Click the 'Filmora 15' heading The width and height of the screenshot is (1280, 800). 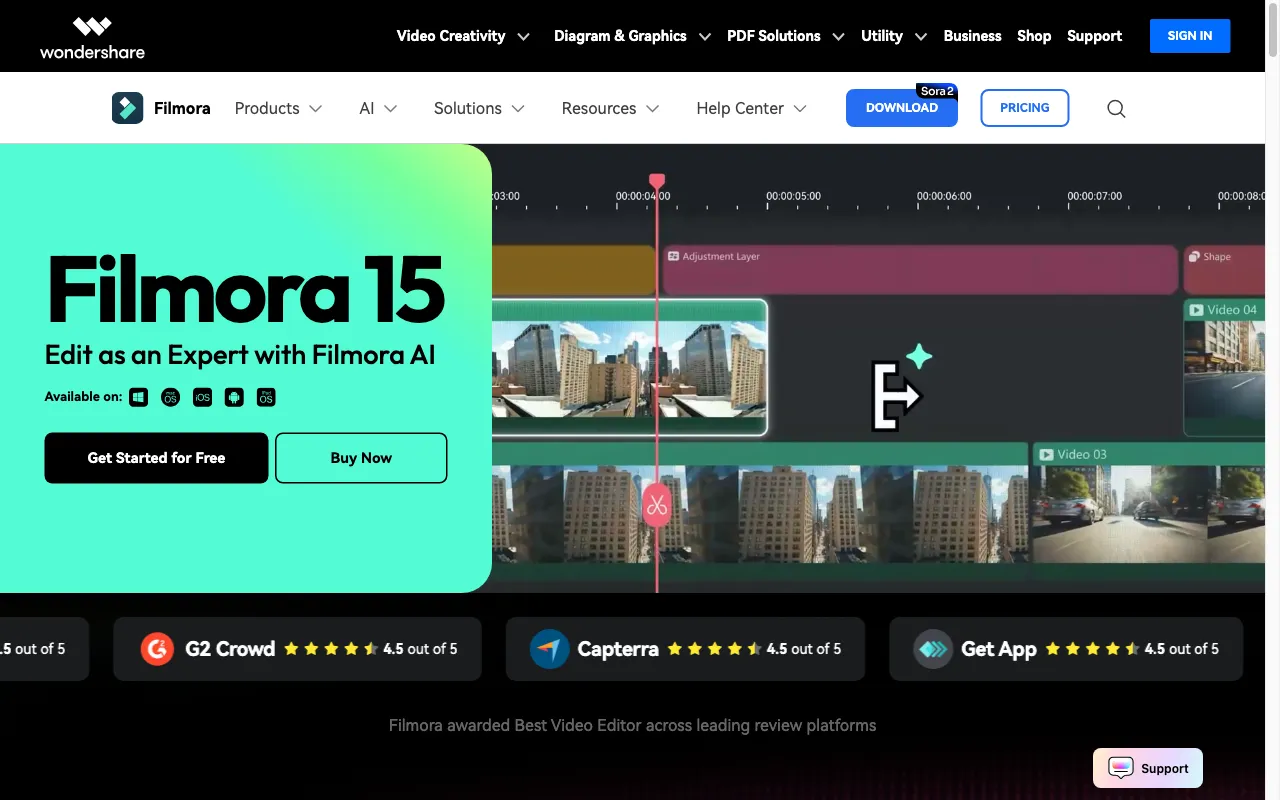click(246, 290)
